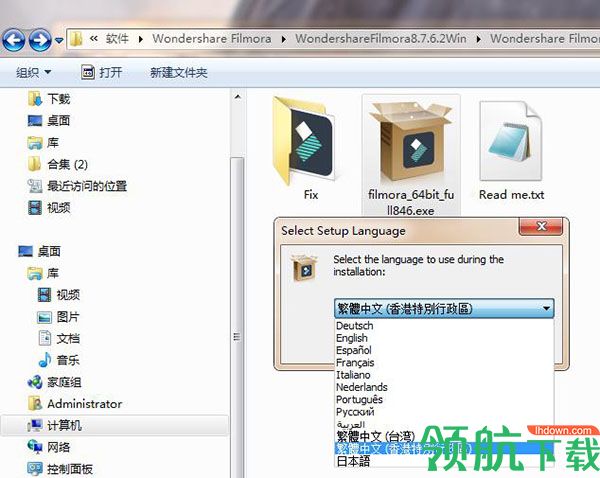Screen dimensions: 600x478
Task: Open the setup language combo box
Action: [x=444, y=308]
